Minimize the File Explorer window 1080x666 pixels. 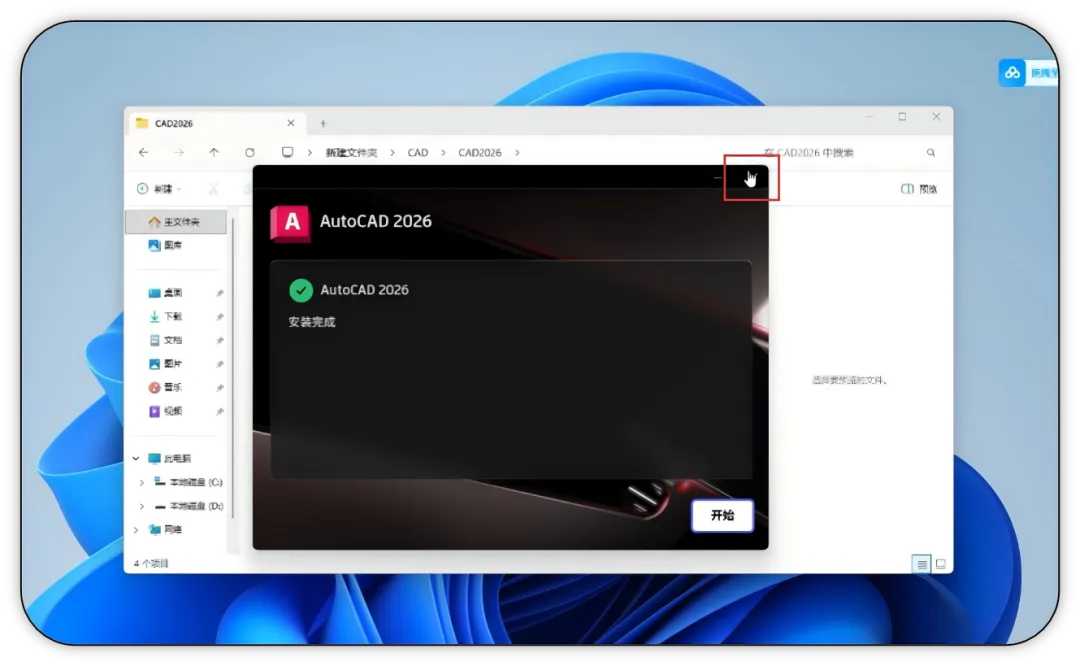[x=869, y=116]
